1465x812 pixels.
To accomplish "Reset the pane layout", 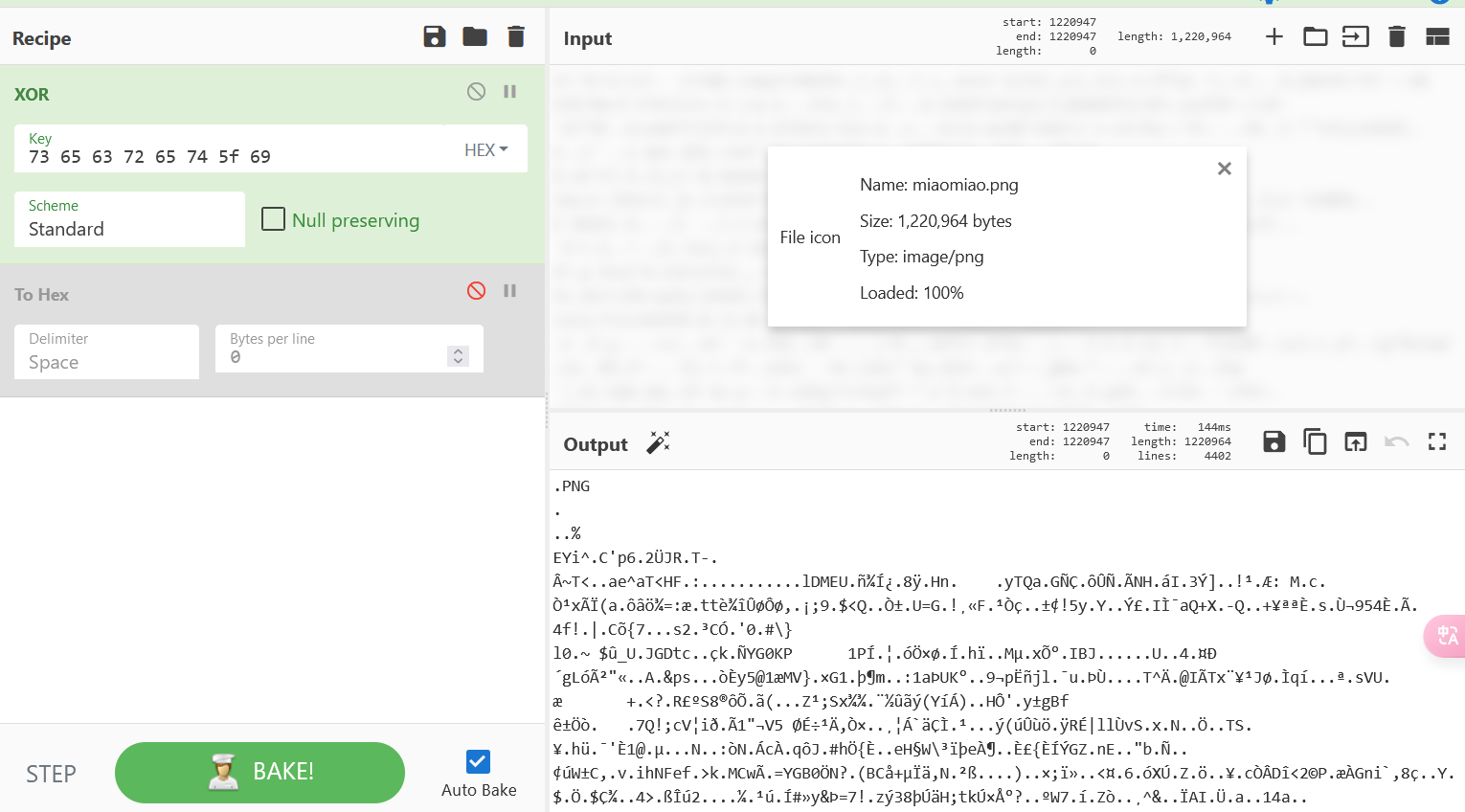I will point(1437,36).
